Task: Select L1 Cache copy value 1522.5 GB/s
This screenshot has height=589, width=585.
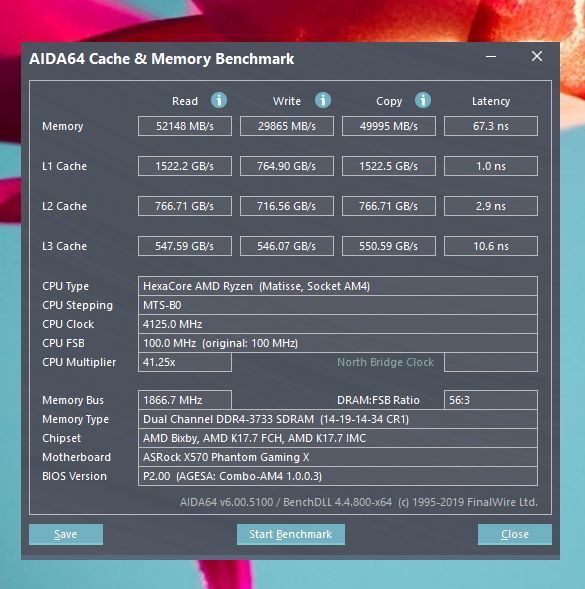Action: 389,166
